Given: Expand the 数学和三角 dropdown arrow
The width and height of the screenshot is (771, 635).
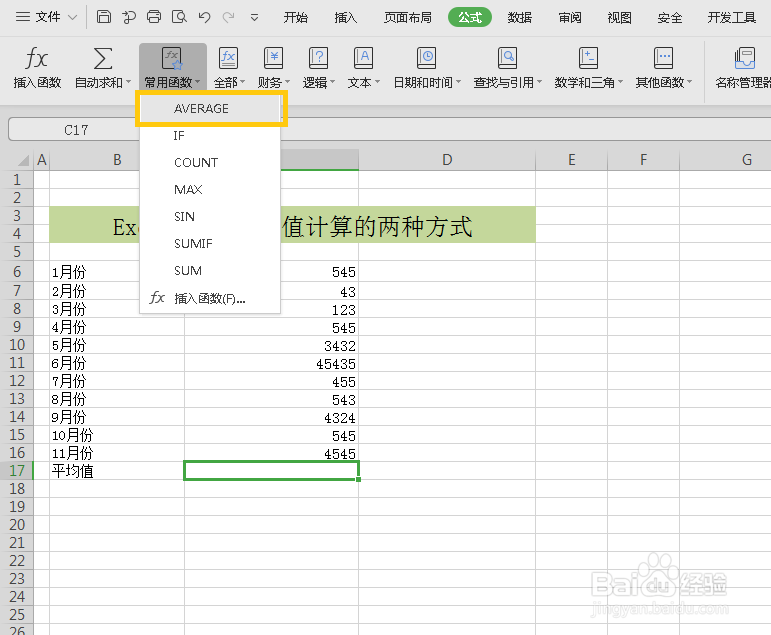Looking at the screenshot, I should pyautogui.click(x=621, y=82).
